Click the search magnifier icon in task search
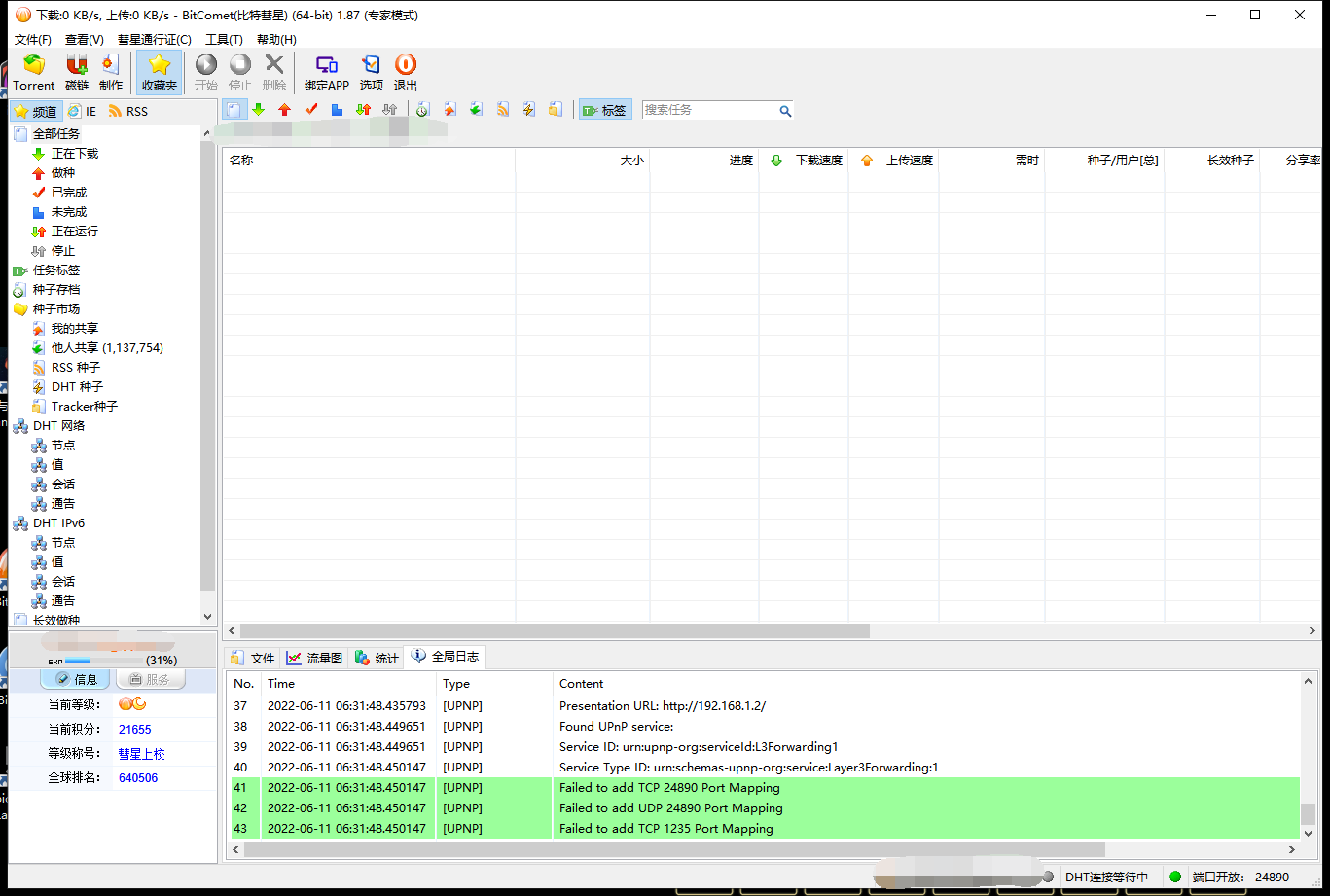 (x=785, y=111)
